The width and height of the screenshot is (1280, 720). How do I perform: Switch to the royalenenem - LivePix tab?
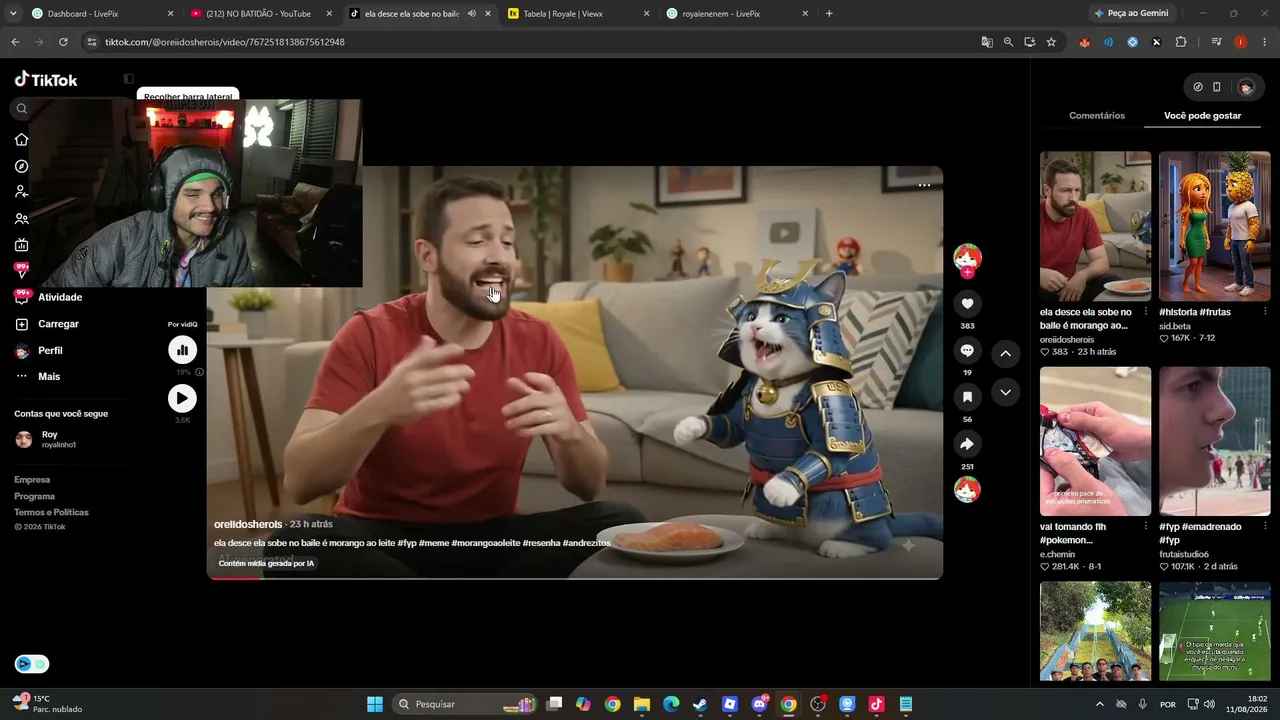click(738, 14)
